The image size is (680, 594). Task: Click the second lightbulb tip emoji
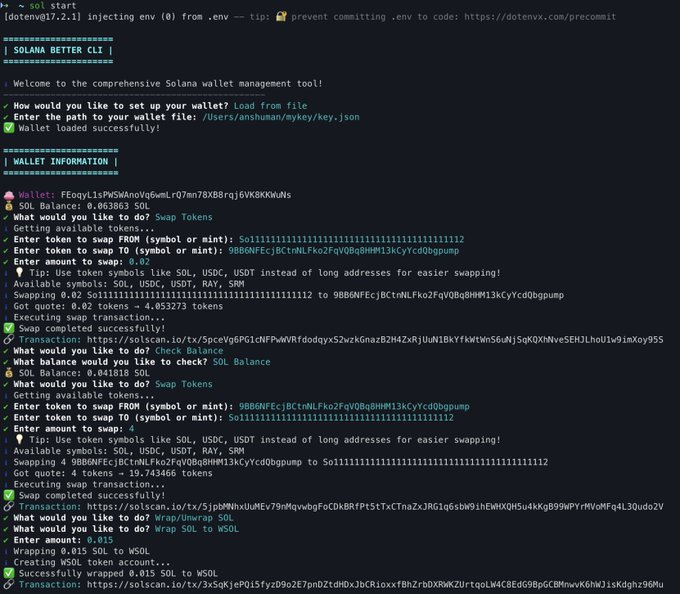click(19, 439)
